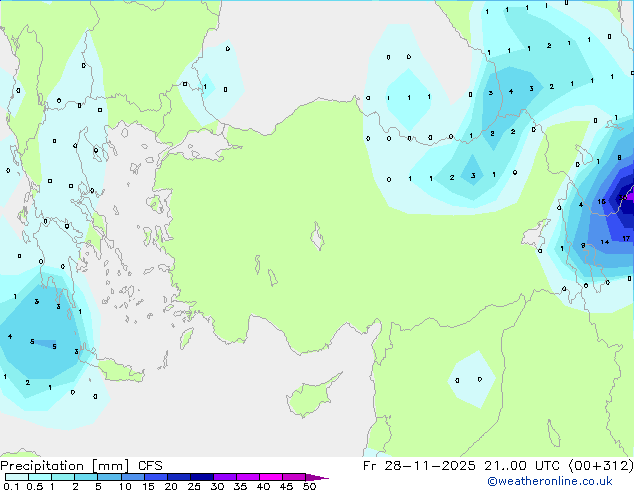This screenshot has height=490, width=634.
Task: Click the precipitation value '16' on the map
Action: (602, 201)
